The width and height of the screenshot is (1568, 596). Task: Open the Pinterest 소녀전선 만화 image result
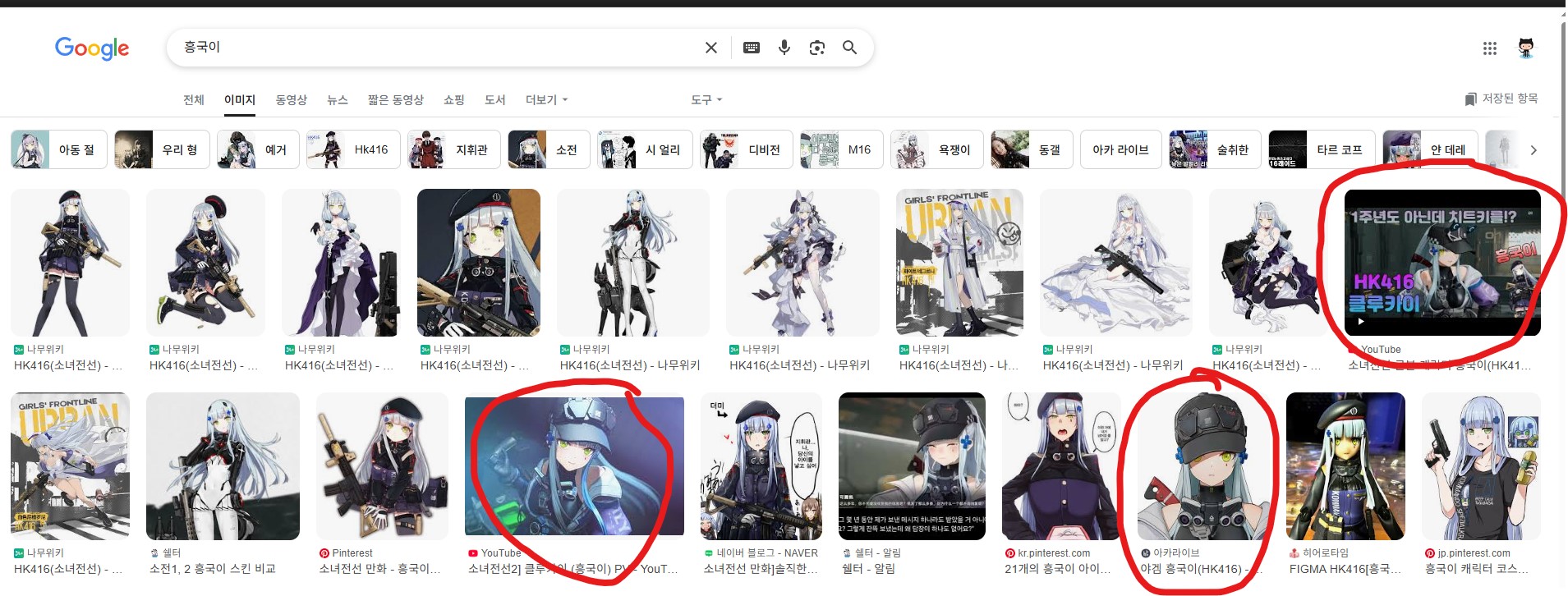coord(383,466)
